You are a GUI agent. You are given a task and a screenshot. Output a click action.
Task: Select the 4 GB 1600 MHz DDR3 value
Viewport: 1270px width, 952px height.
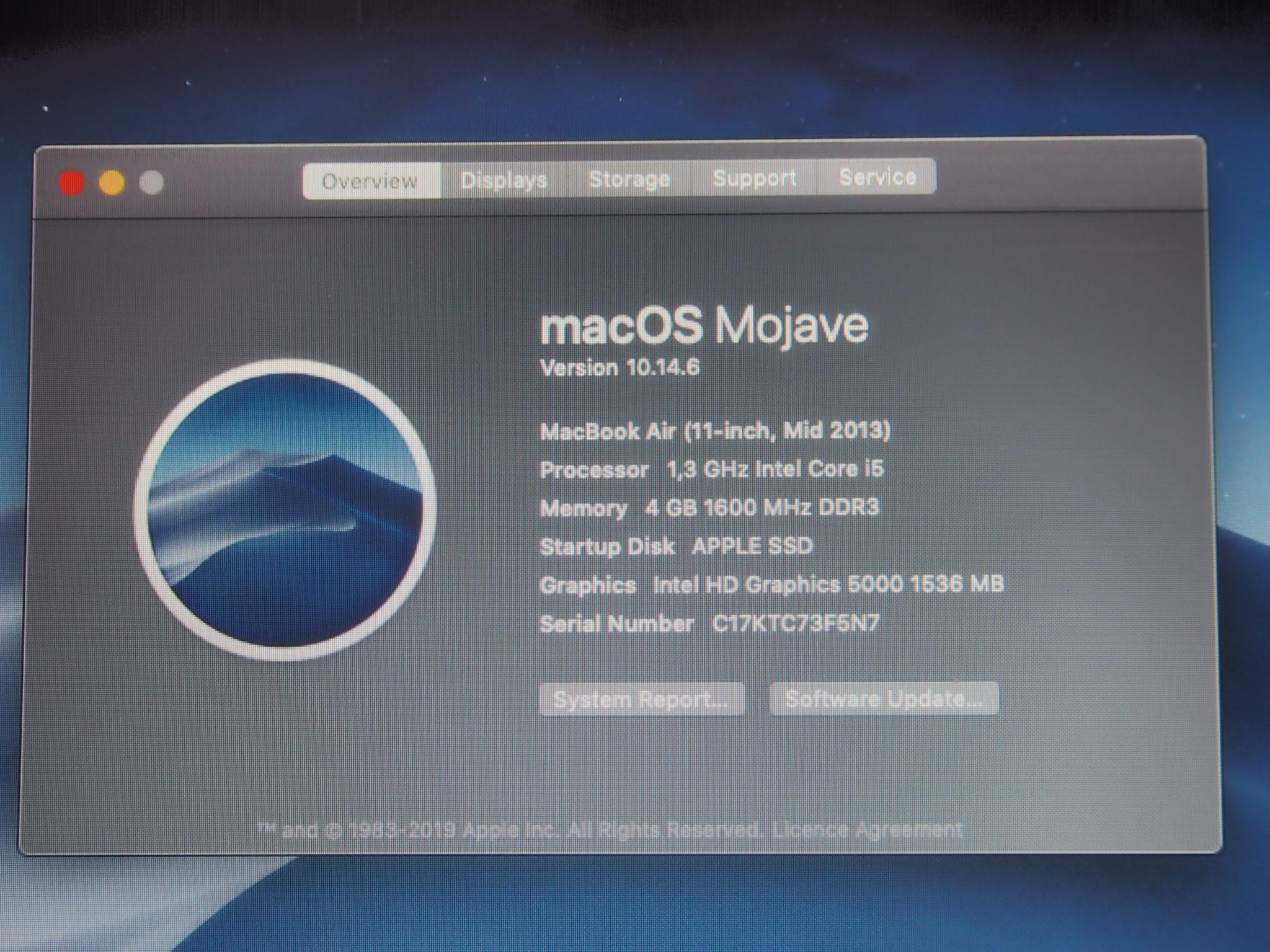pos(762,508)
